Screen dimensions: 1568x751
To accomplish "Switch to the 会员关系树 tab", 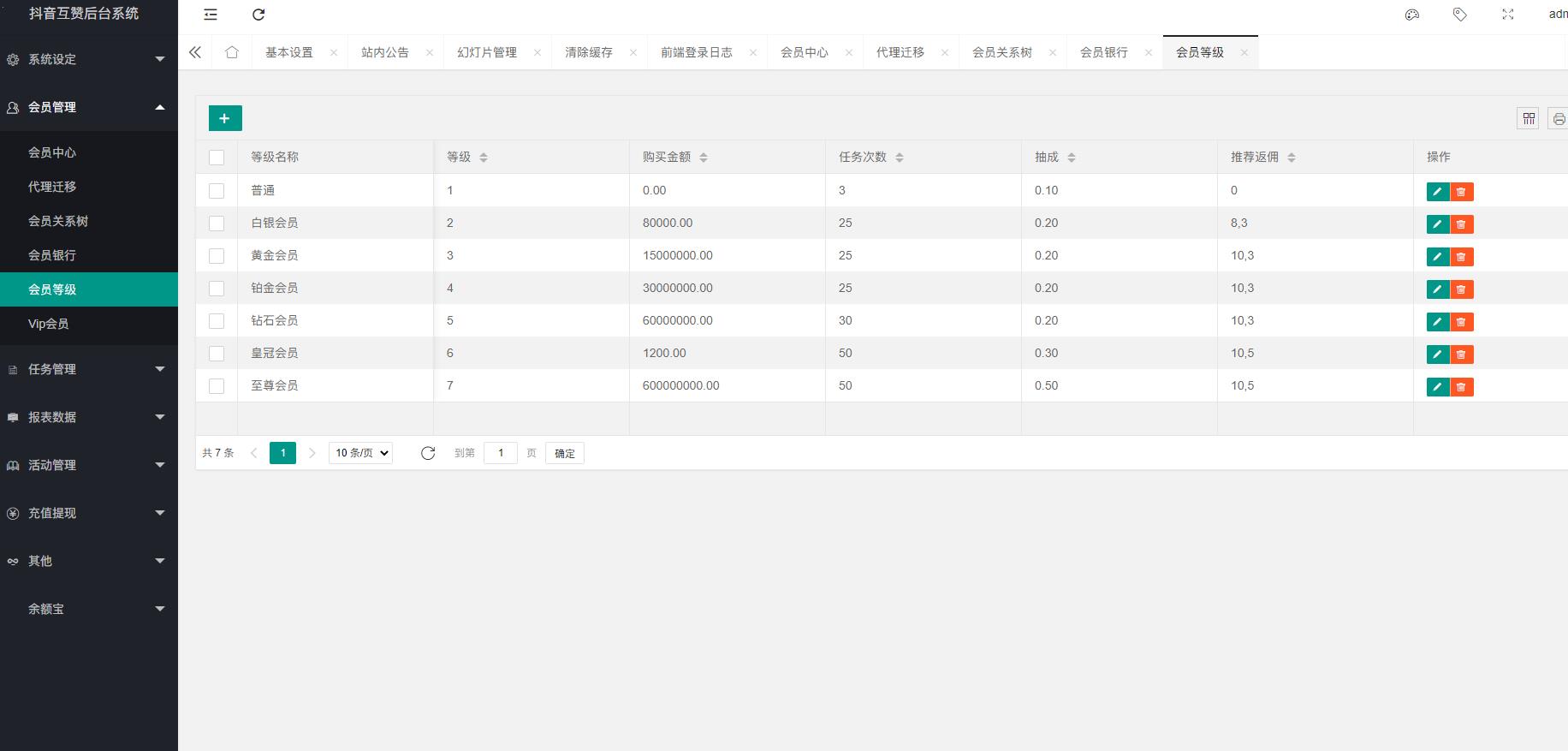I will point(1001,52).
